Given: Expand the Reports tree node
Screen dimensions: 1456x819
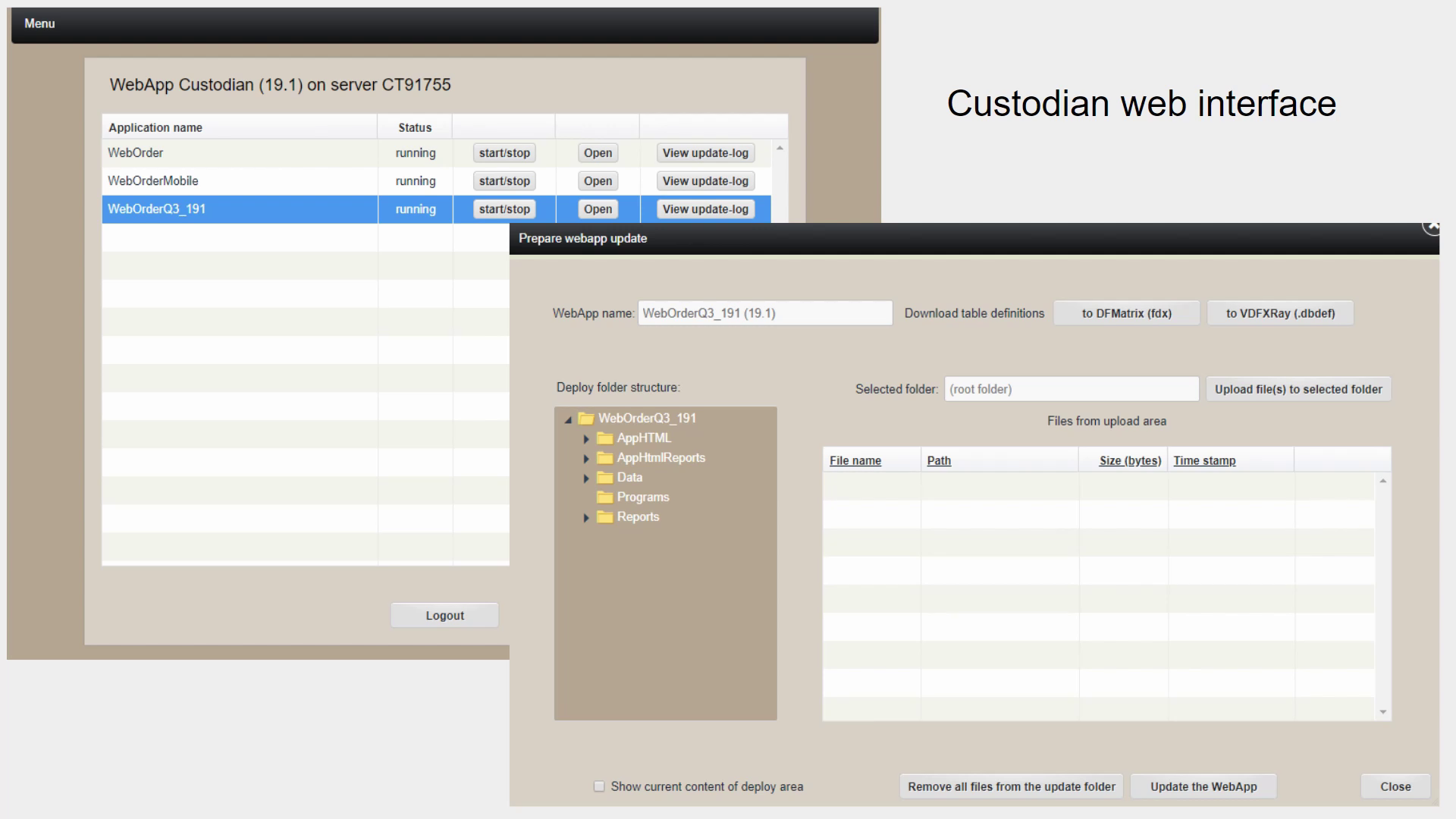Looking at the screenshot, I should coord(586,518).
